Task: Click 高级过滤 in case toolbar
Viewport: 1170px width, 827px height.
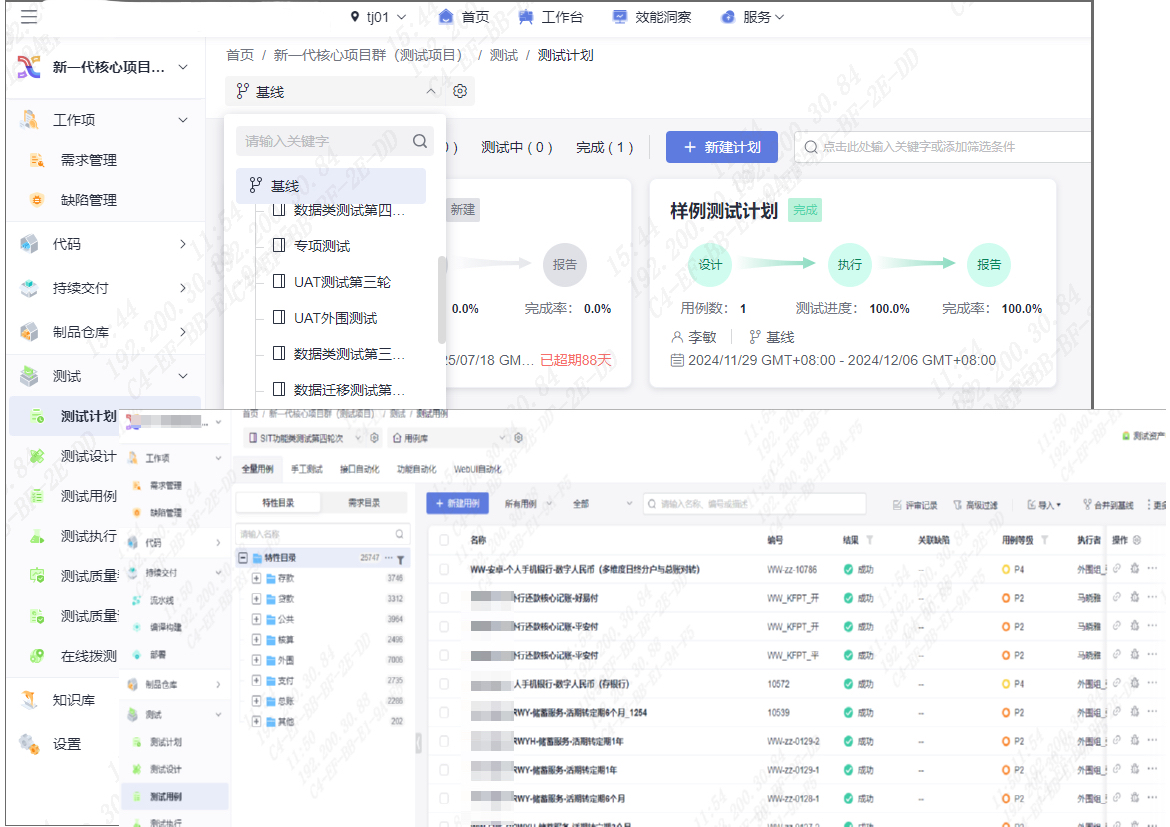Action: click(976, 505)
